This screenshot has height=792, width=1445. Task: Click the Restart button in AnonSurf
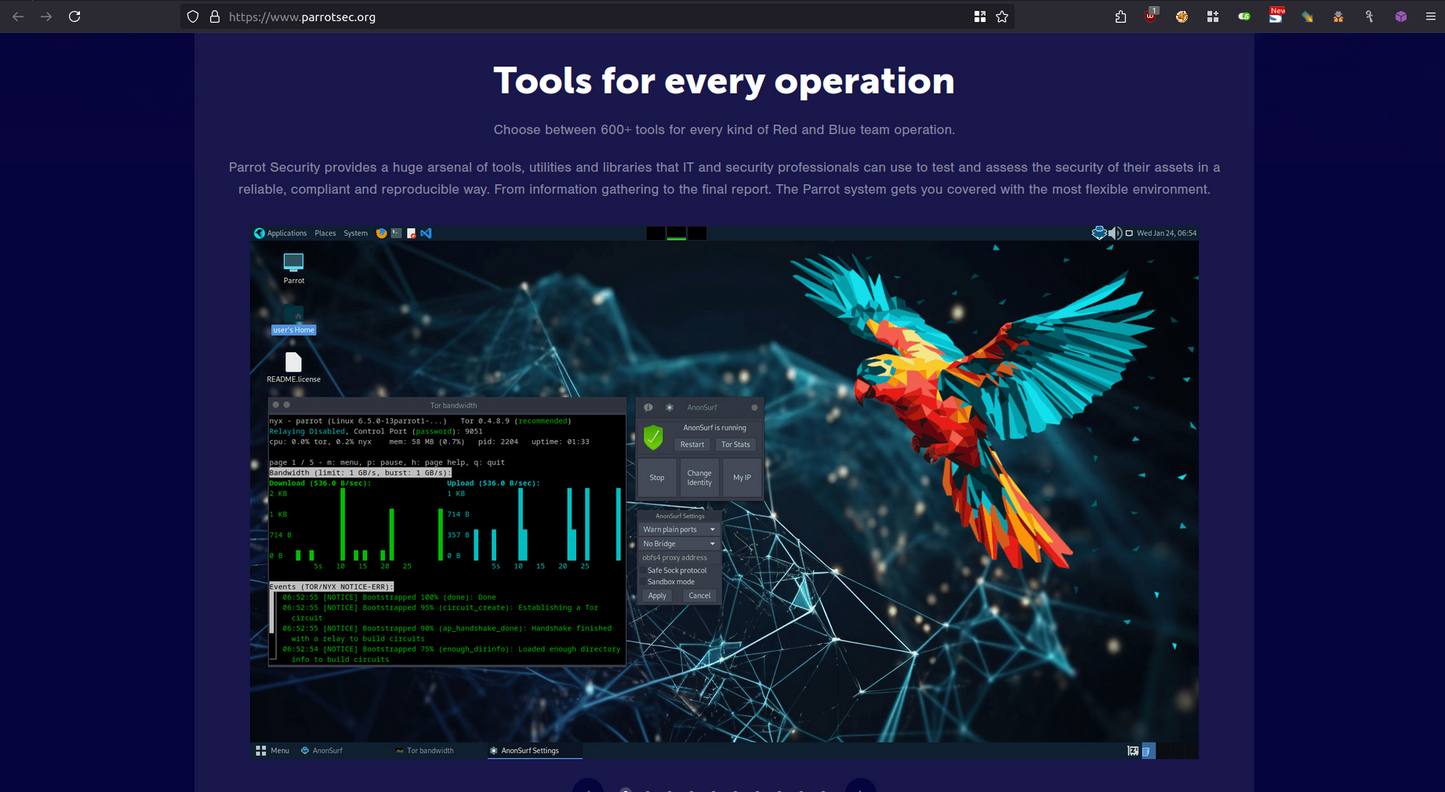point(692,444)
